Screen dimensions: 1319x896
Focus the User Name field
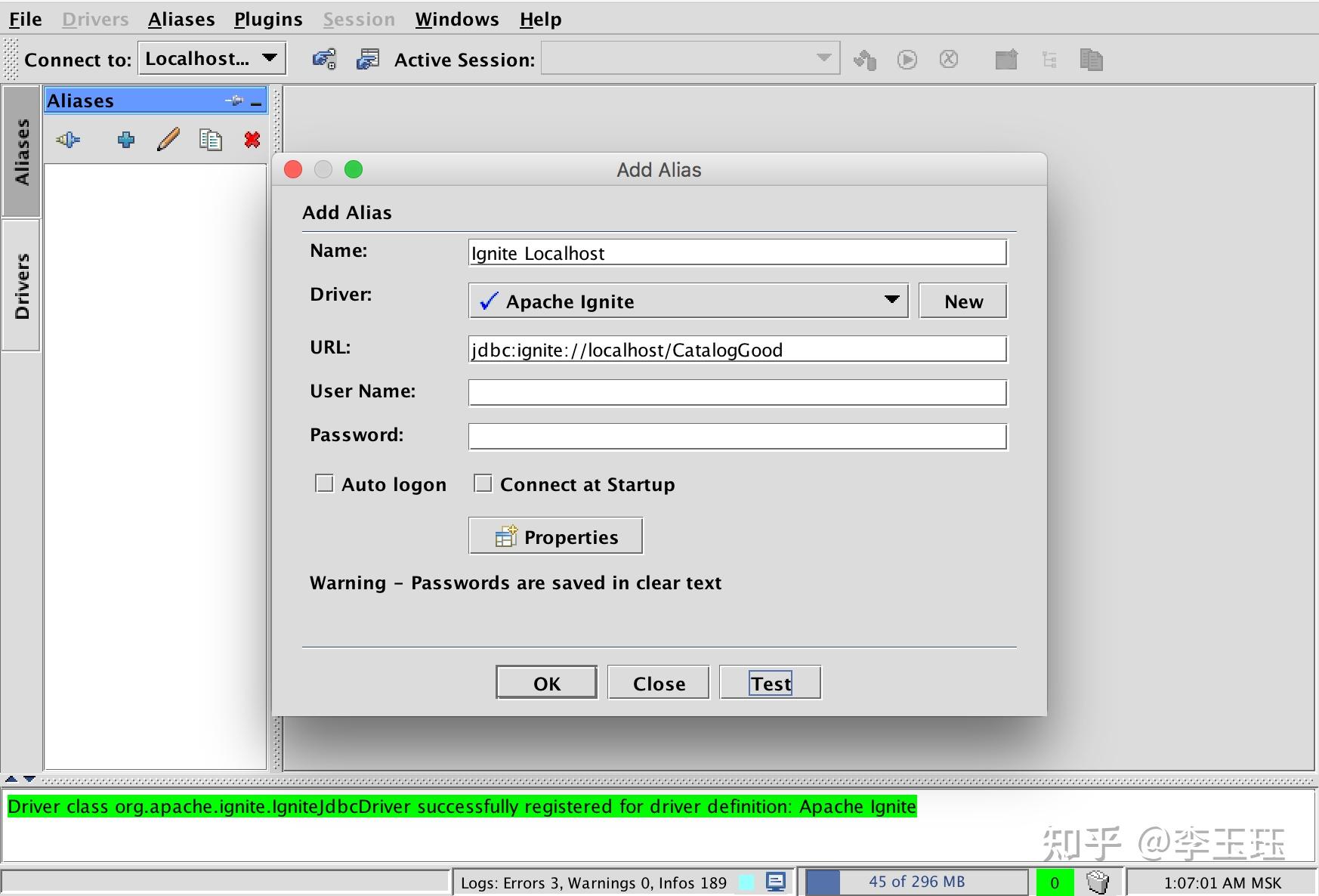pyautogui.click(x=737, y=393)
